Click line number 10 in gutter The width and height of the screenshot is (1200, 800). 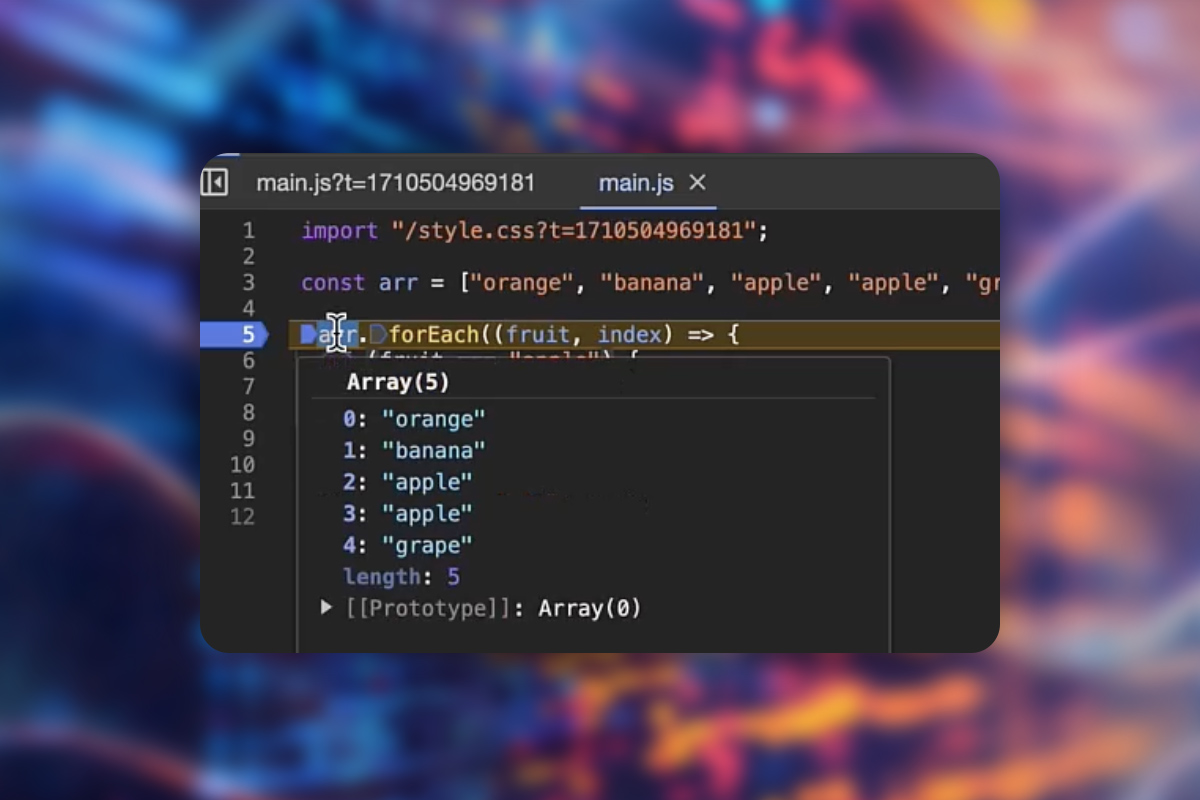[x=242, y=465]
